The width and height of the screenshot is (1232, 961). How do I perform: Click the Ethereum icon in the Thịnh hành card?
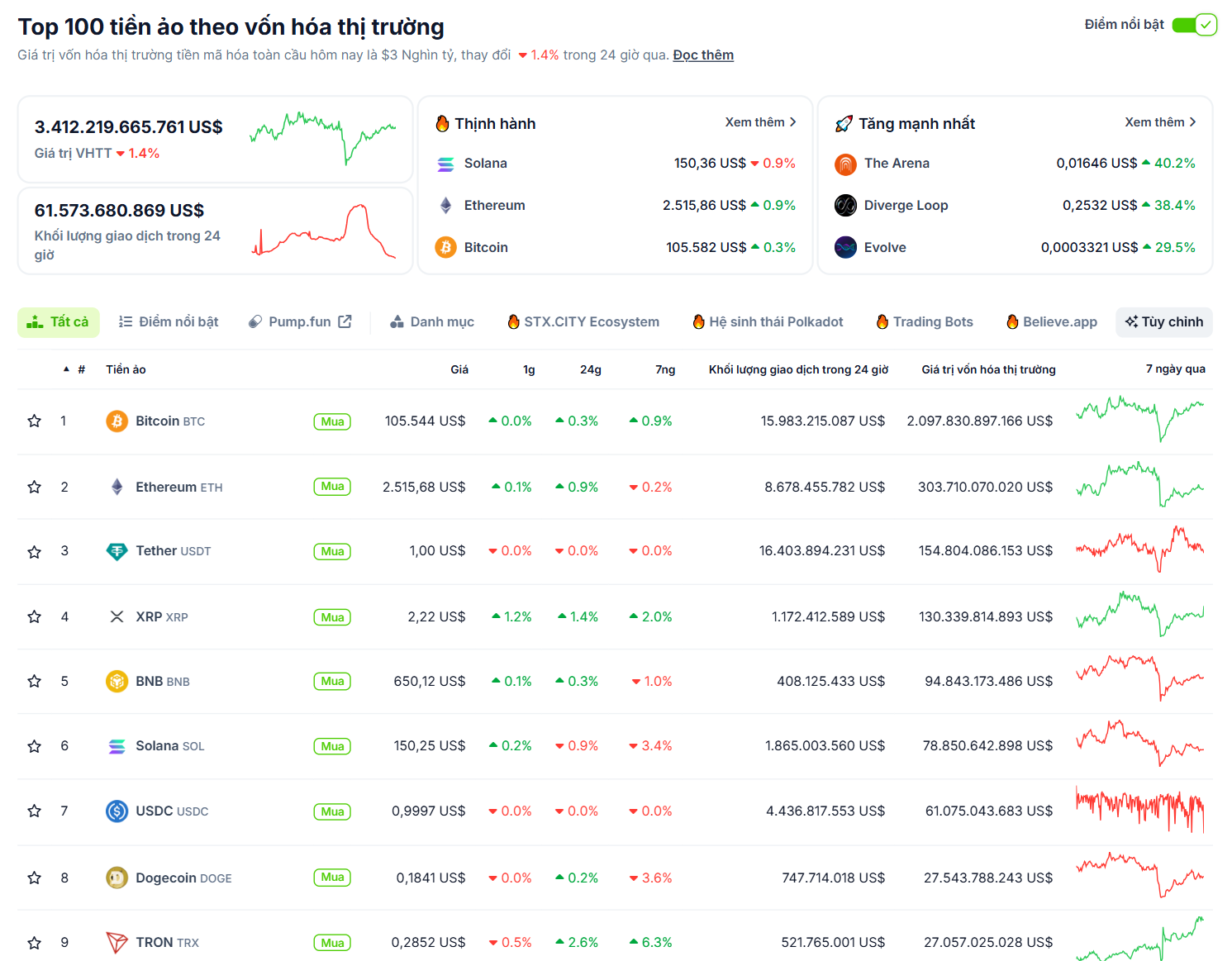tap(445, 206)
